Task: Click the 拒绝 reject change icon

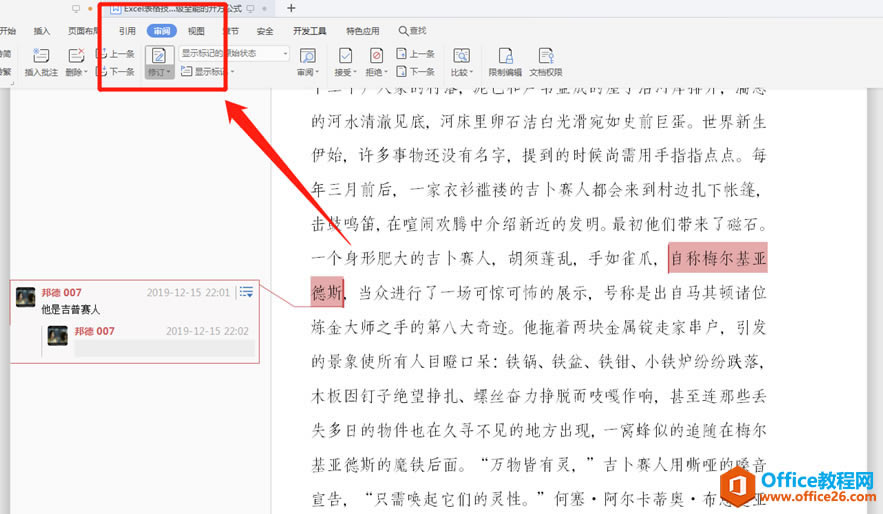Action: (376, 56)
